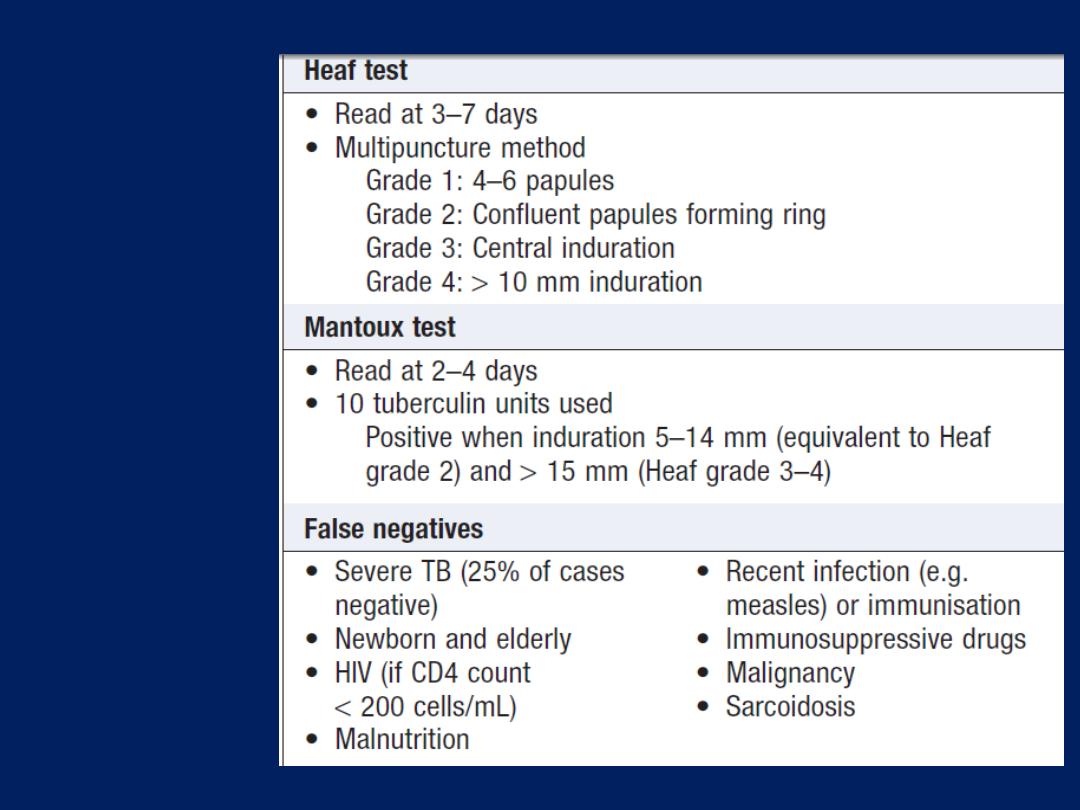This screenshot has width=1080, height=810.
Task: Click the 'Positive when induration 5–14 mm' line
Action: [678, 438]
